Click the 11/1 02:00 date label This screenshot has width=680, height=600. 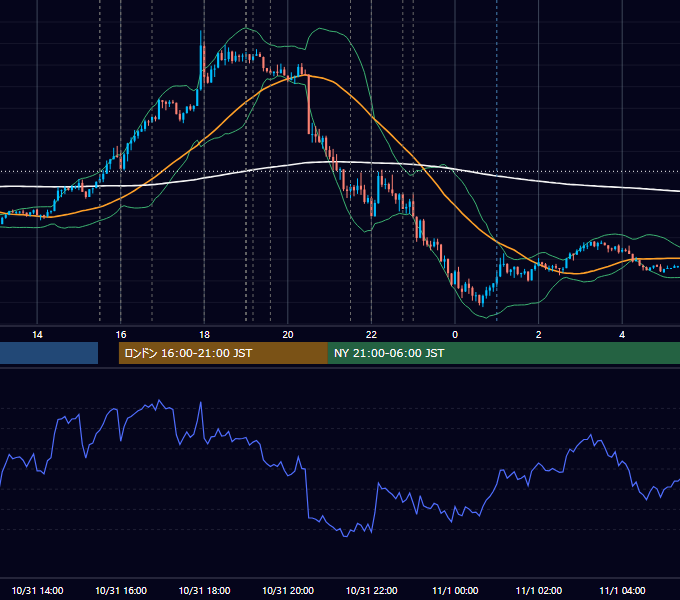pos(539,590)
